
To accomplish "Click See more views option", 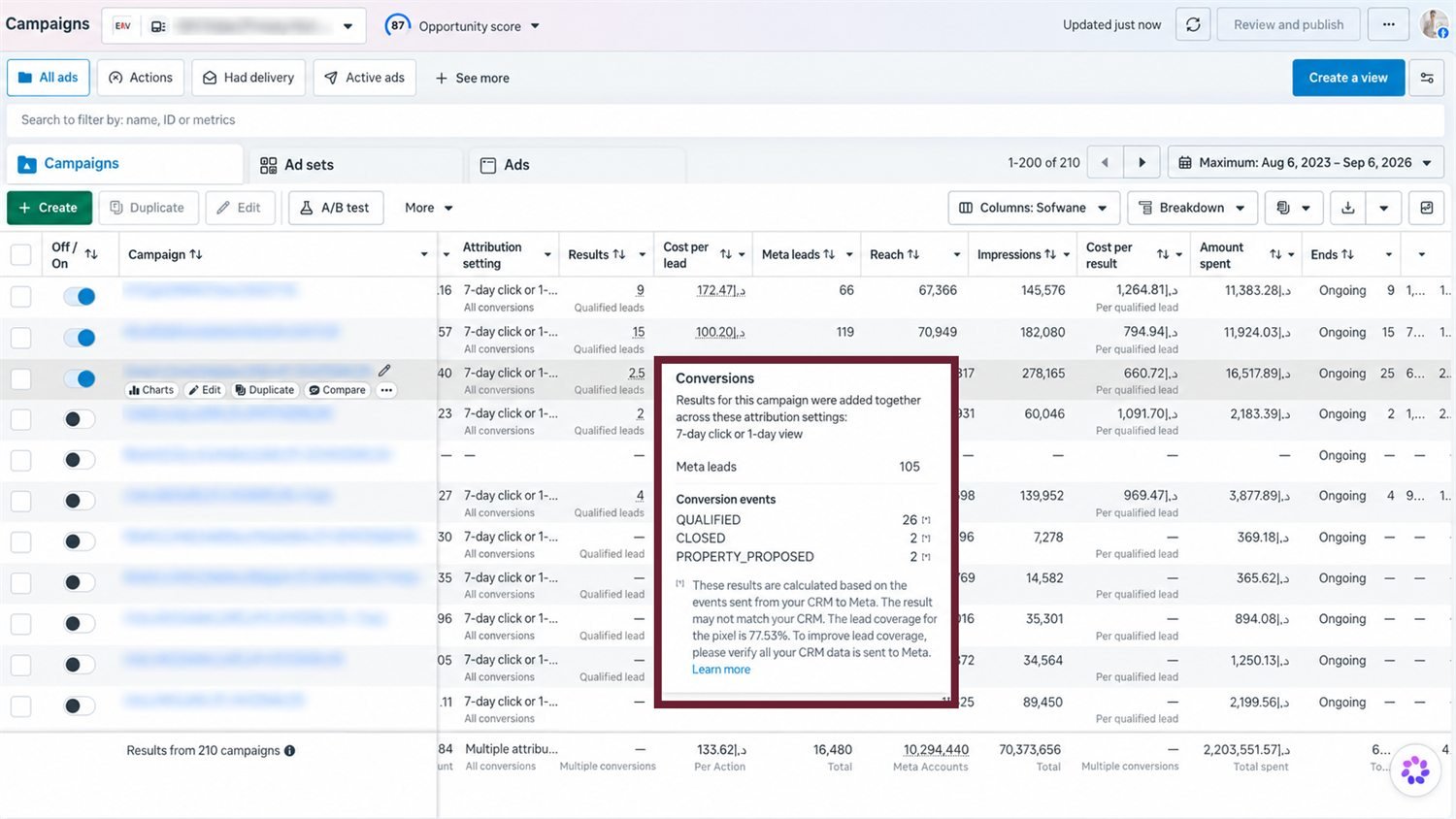I will click(x=472, y=78).
